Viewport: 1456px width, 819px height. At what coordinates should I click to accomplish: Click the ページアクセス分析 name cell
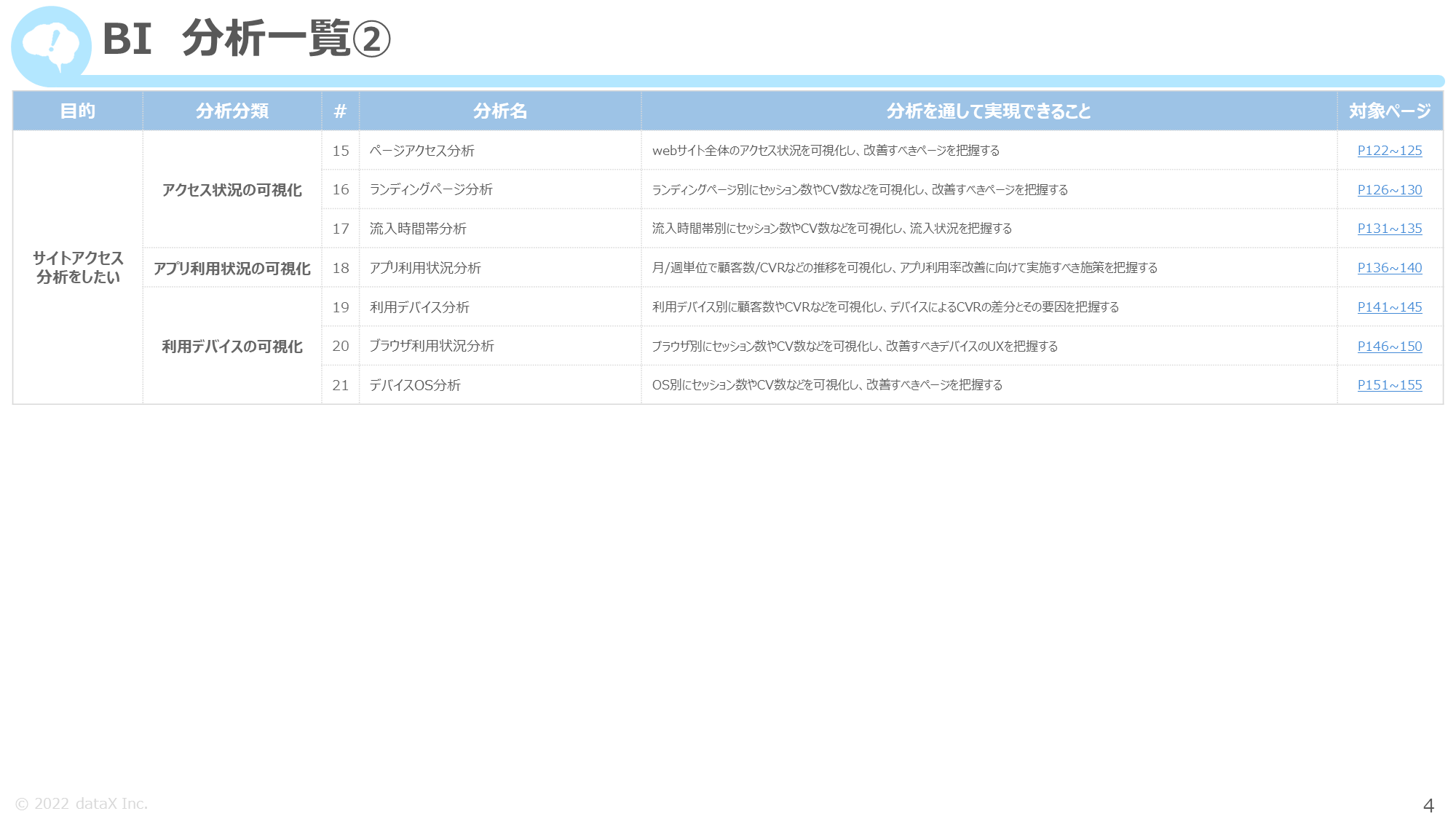point(500,151)
